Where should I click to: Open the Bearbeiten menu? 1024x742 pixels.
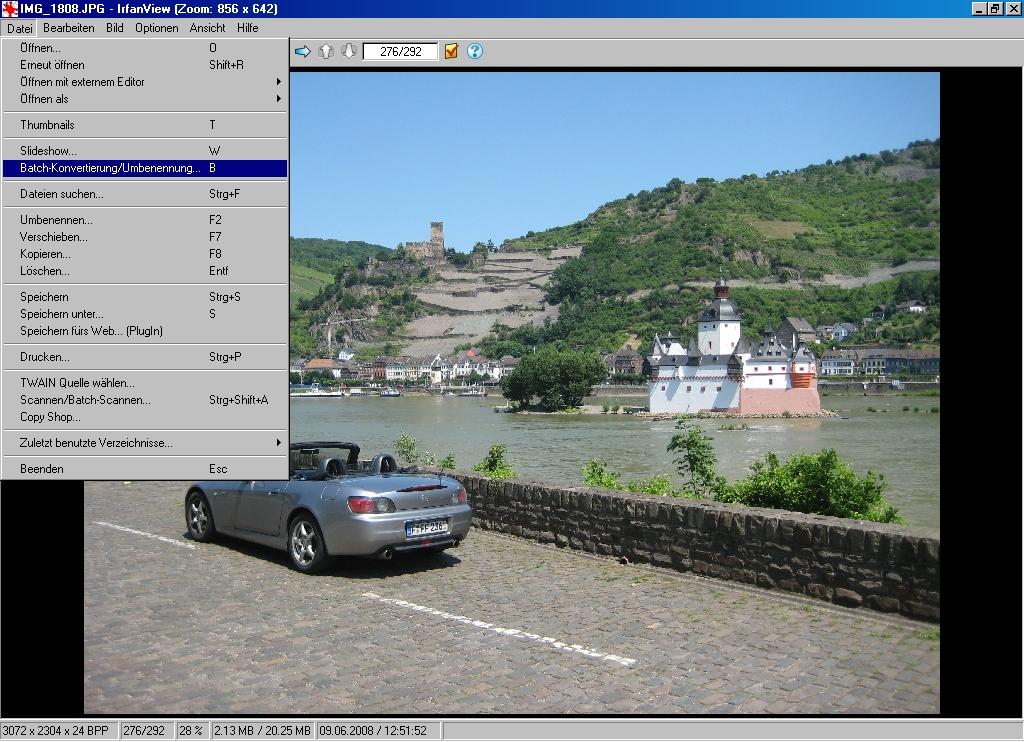pyautogui.click(x=69, y=28)
